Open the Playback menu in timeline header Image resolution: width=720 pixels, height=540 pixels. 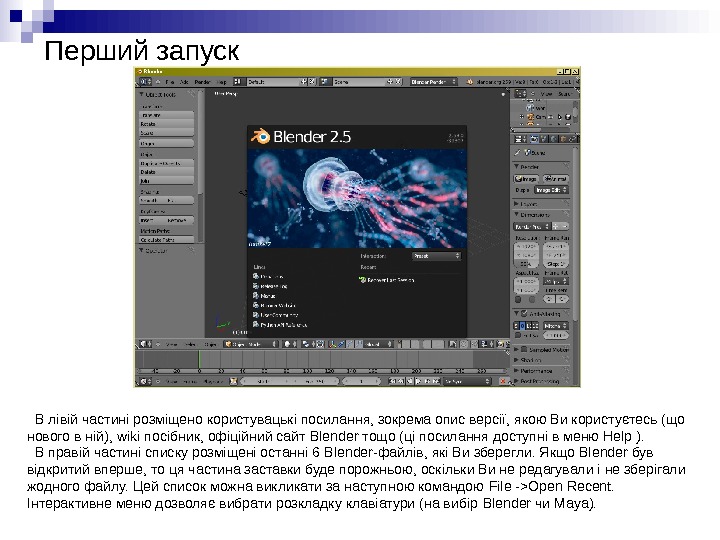coord(213,381)
